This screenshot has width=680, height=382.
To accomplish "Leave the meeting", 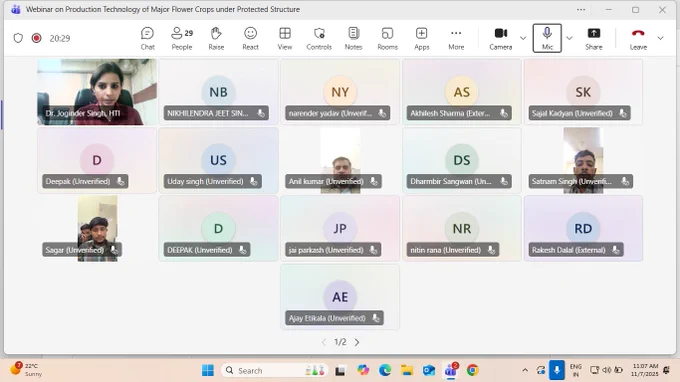I will pos(638,38).
